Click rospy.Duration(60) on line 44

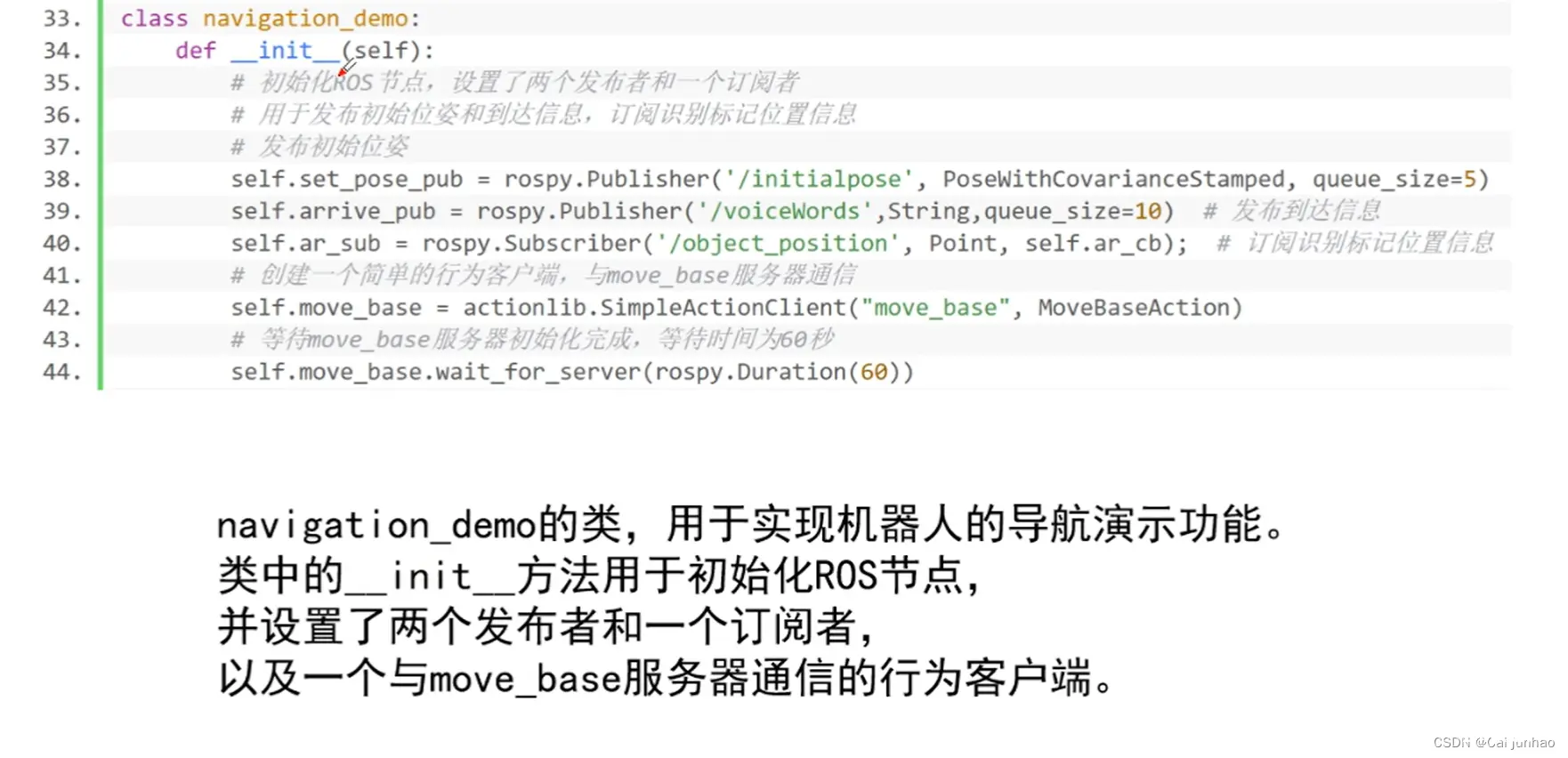point(778,371)
